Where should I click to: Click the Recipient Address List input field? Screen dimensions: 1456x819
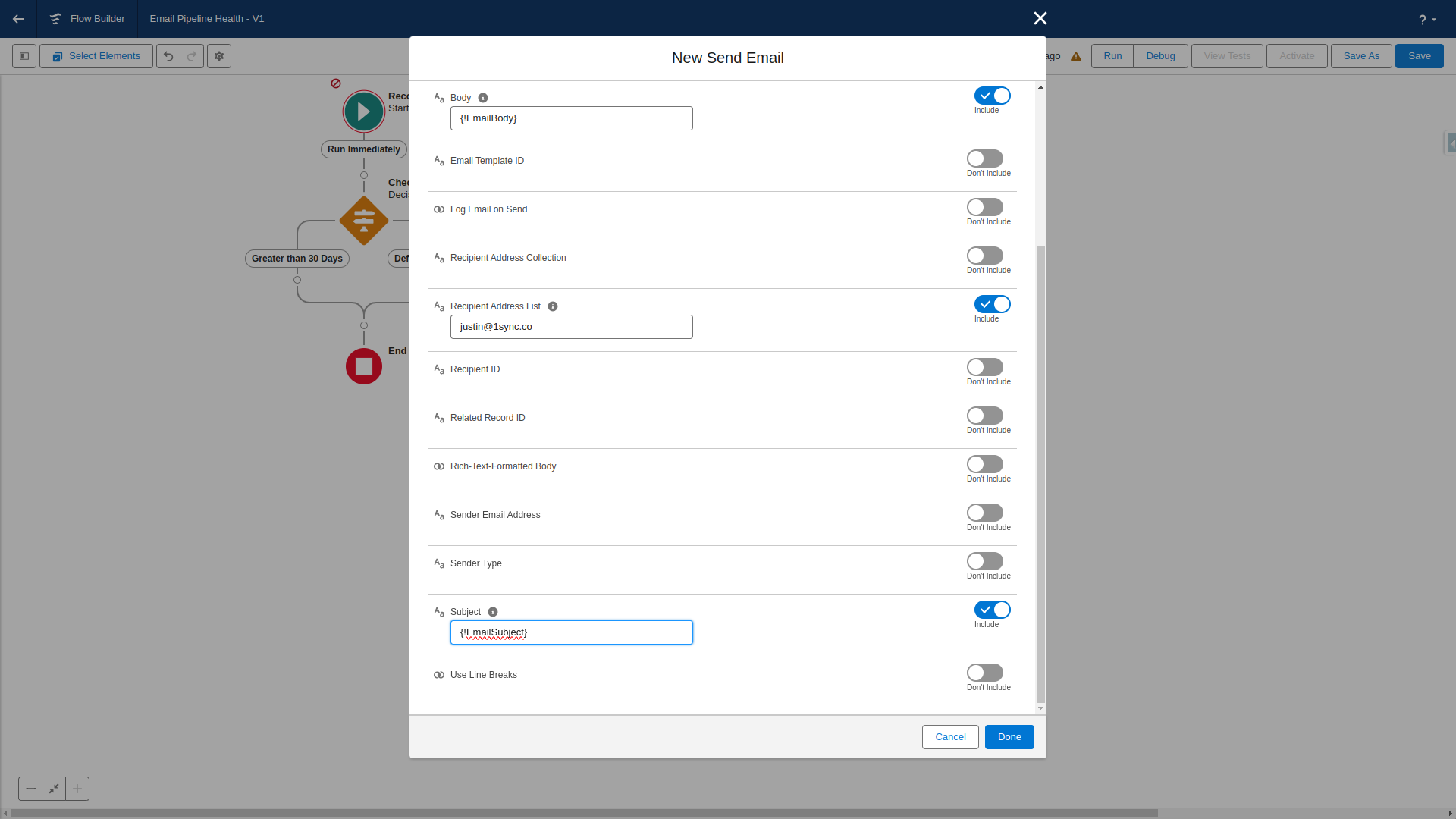click(571, 326)
